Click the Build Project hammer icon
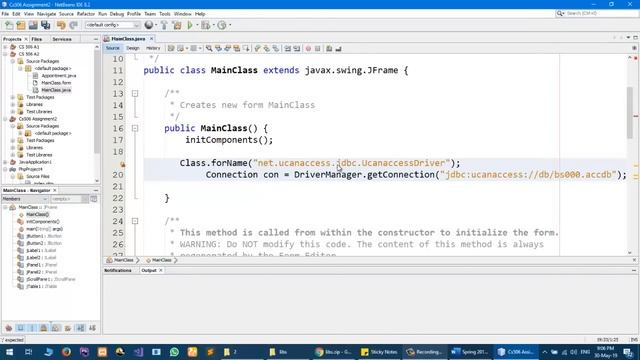This screenshot has height=360, width=640. [x=164, y=25]
